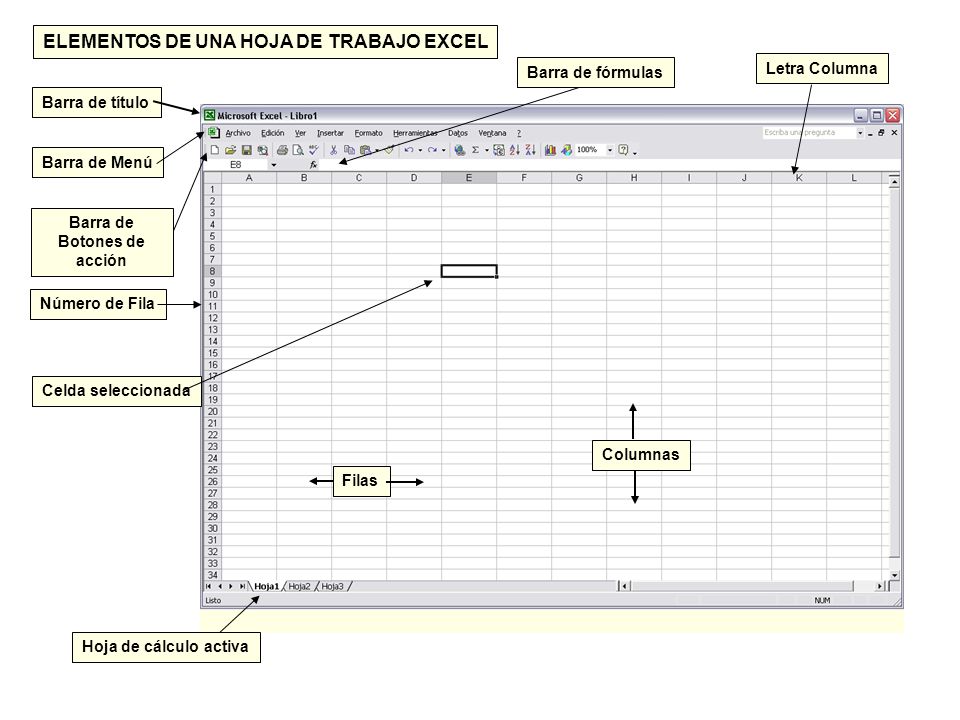The image size is (960, 720).
Task: Click the 'Listo' status bar text
Action: tap(213, 601)
